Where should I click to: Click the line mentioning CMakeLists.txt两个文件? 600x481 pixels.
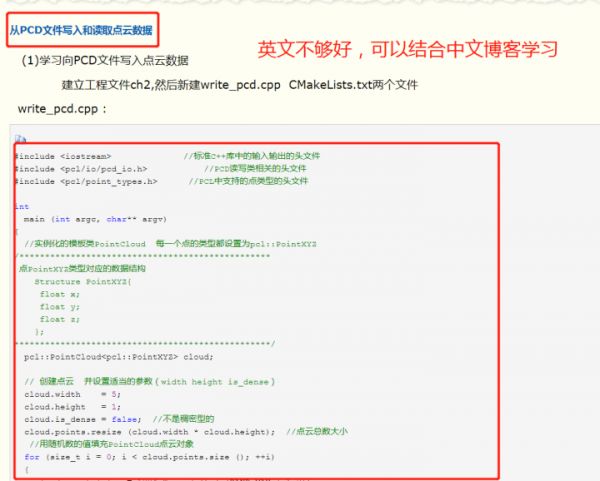pyautogui.click(x=240, y=85)
